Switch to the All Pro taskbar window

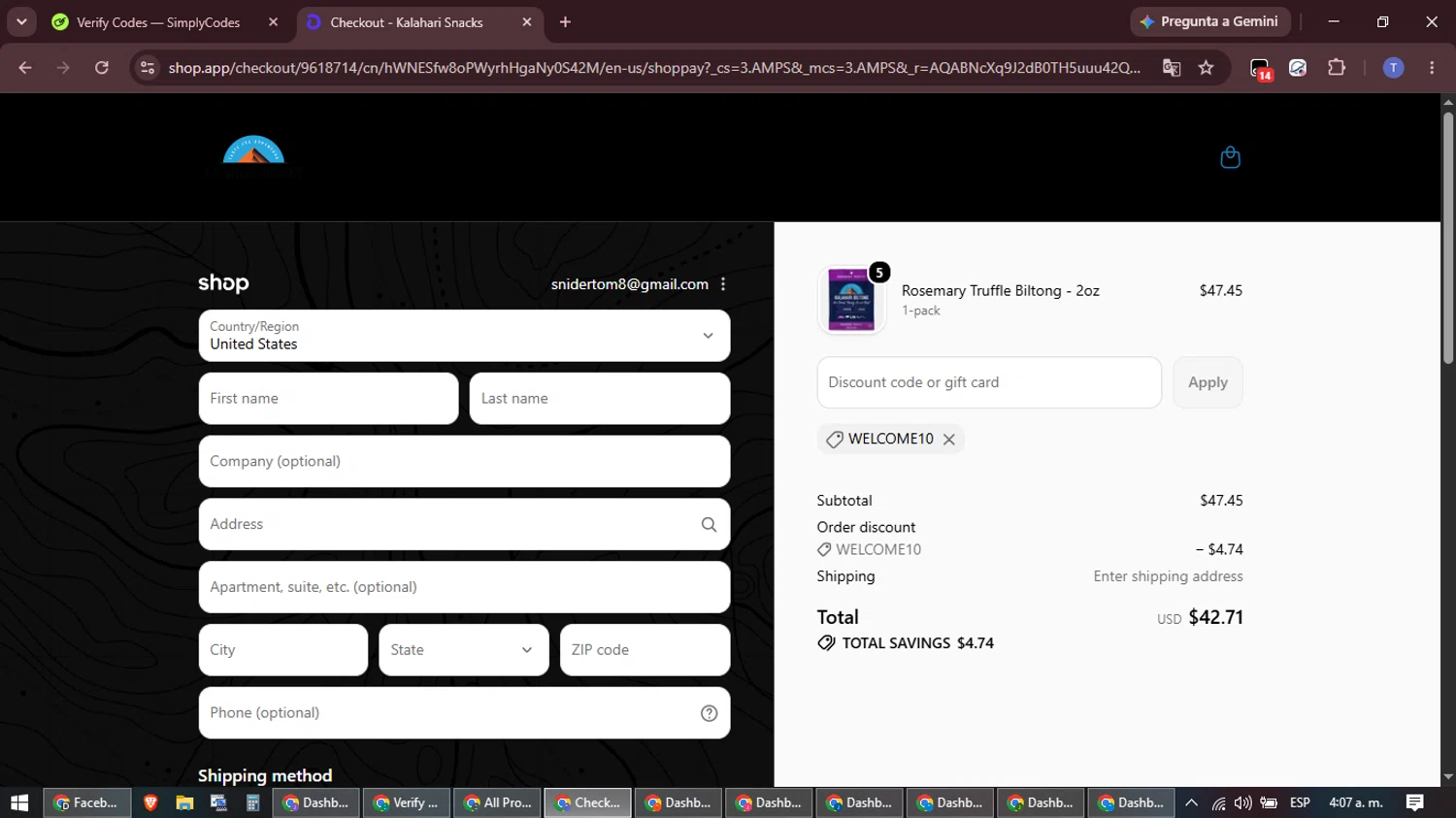pyautogui.click(x=498, y=803)
